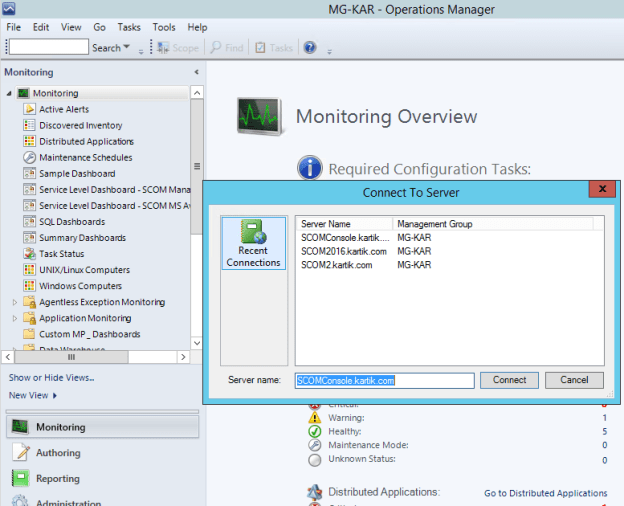
Task: Click the Required Configuration Tasks info icon
Action: coord(310,168)
